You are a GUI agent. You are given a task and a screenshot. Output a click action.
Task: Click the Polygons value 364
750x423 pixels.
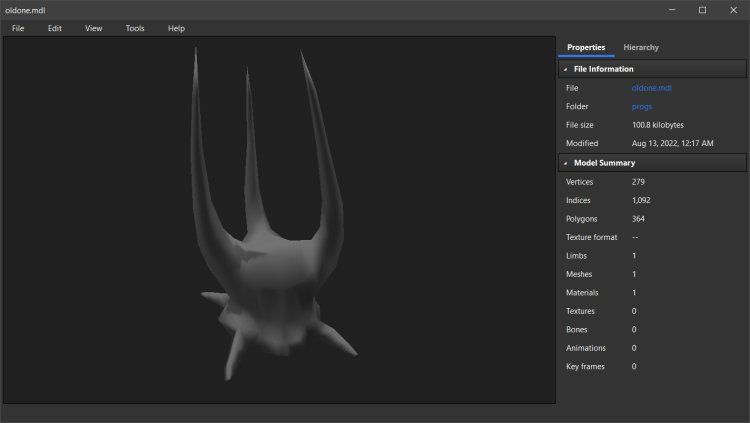pos(639,218)
